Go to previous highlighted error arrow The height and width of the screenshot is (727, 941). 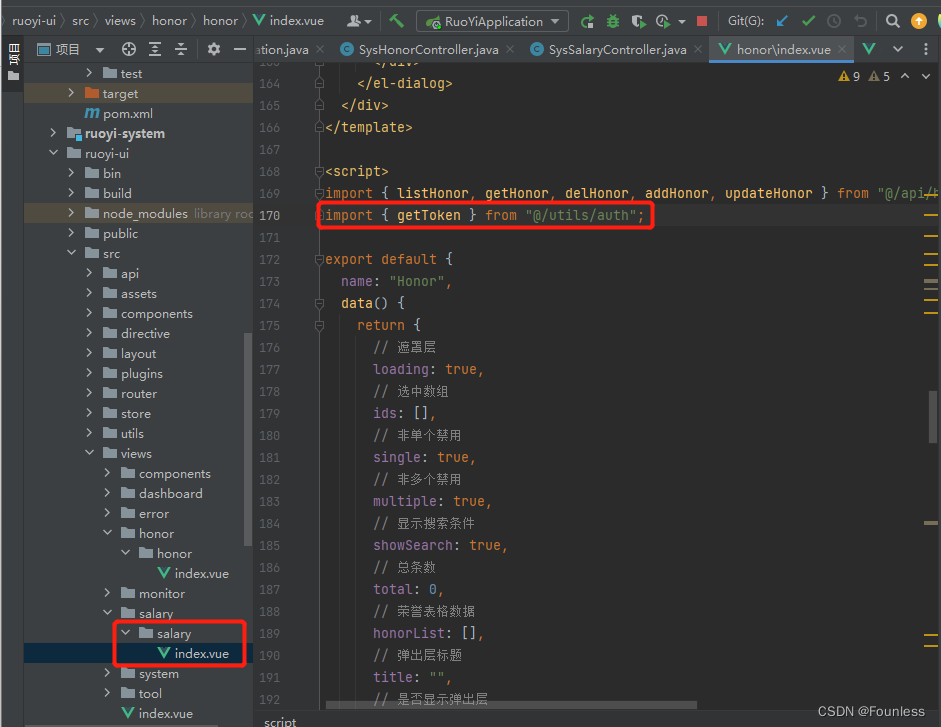coord(905,76)
